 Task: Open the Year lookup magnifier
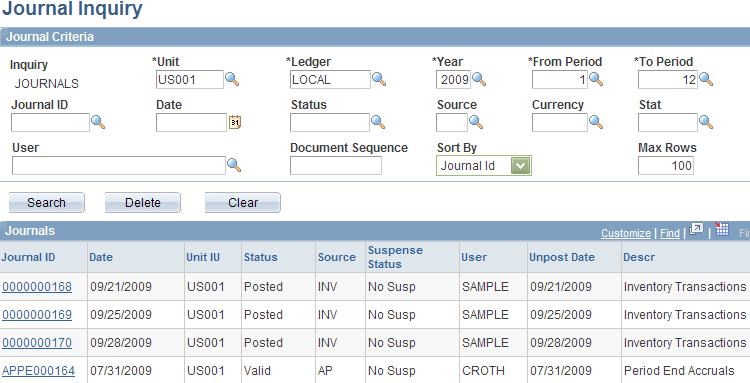click(479, 79)
